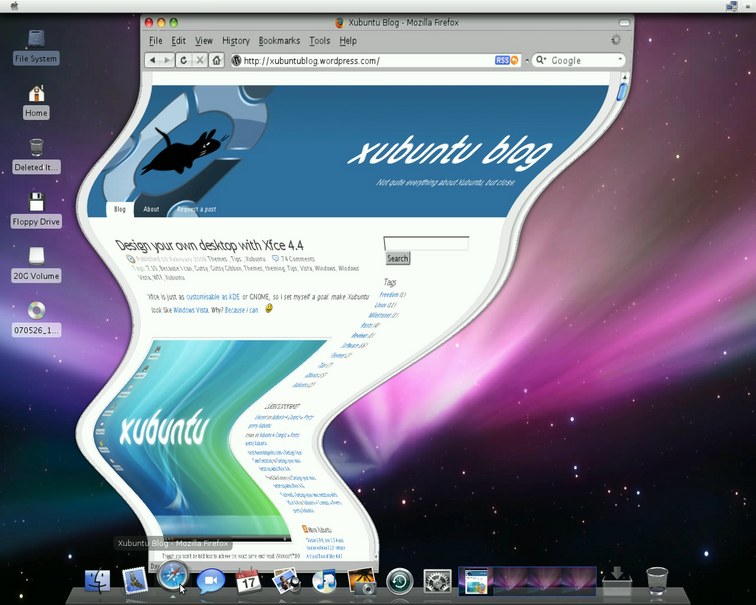Stop loading with the X toolbar button
This screenshot has width=756, height=605.
(x=200, y=60)
